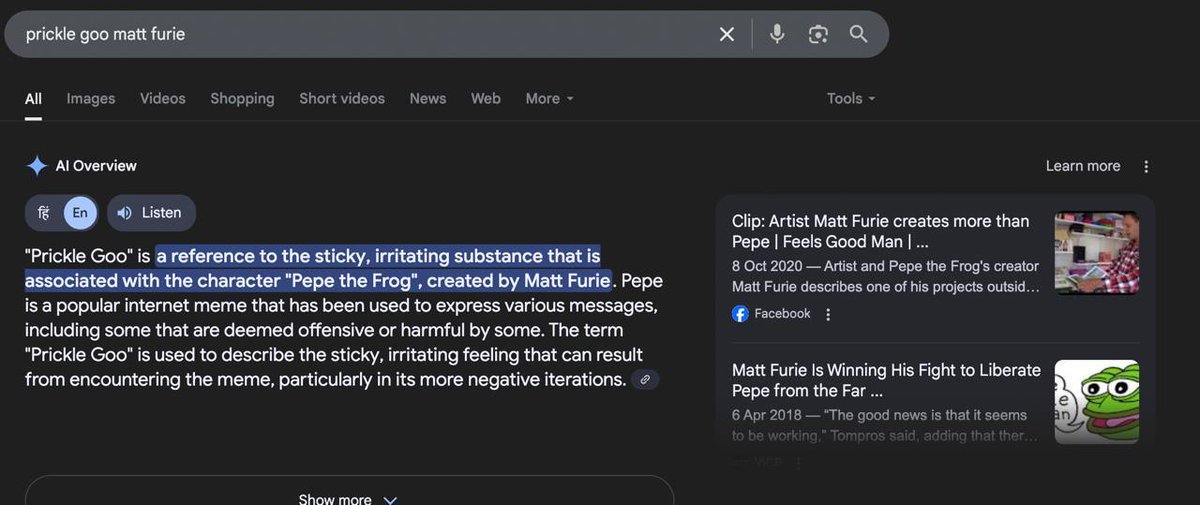Open Google Lens image search icon
This screenshot has height=505, width=1200.
(x=818, y=34)
